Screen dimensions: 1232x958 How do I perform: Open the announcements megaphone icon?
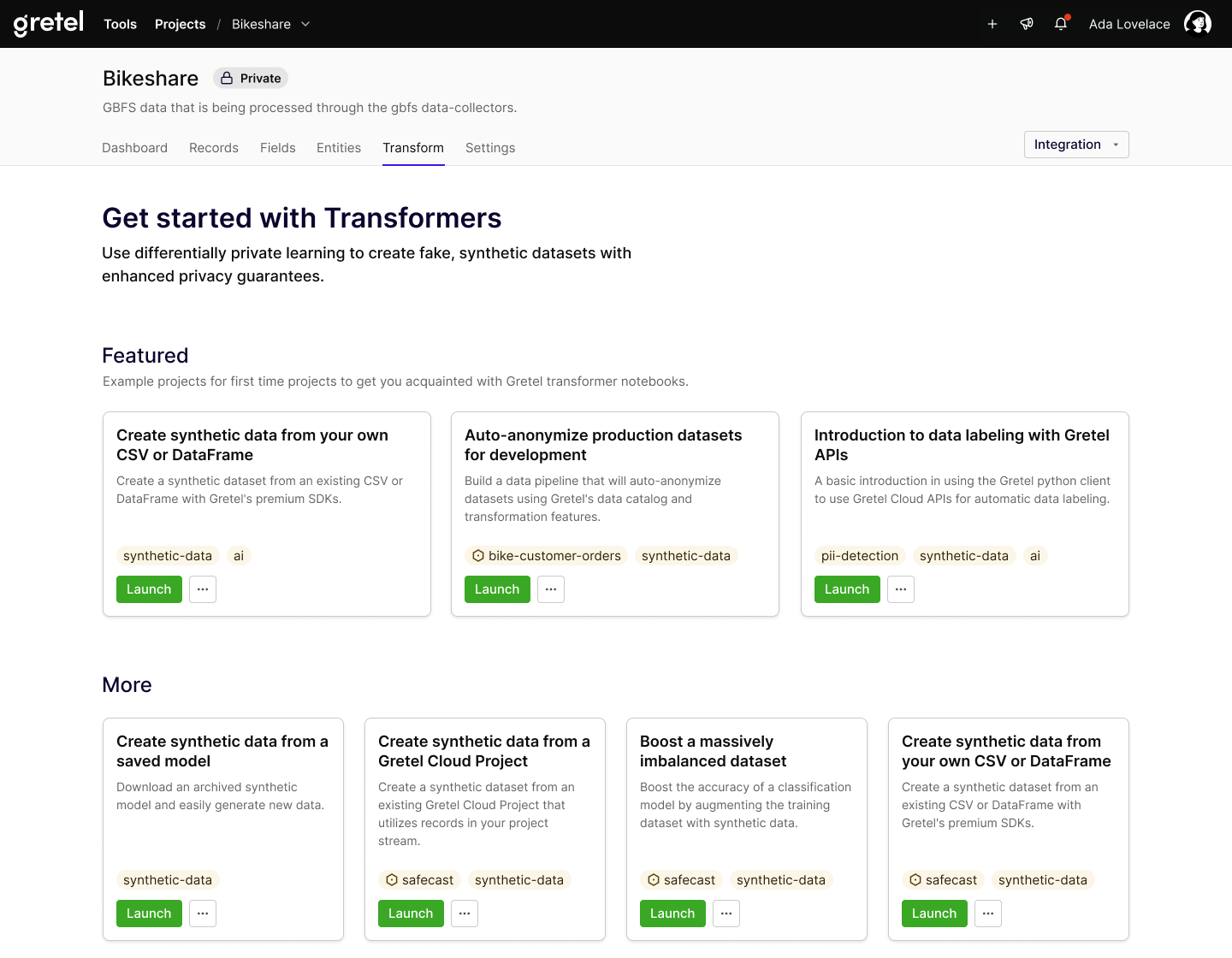(x=1027, y=24)
